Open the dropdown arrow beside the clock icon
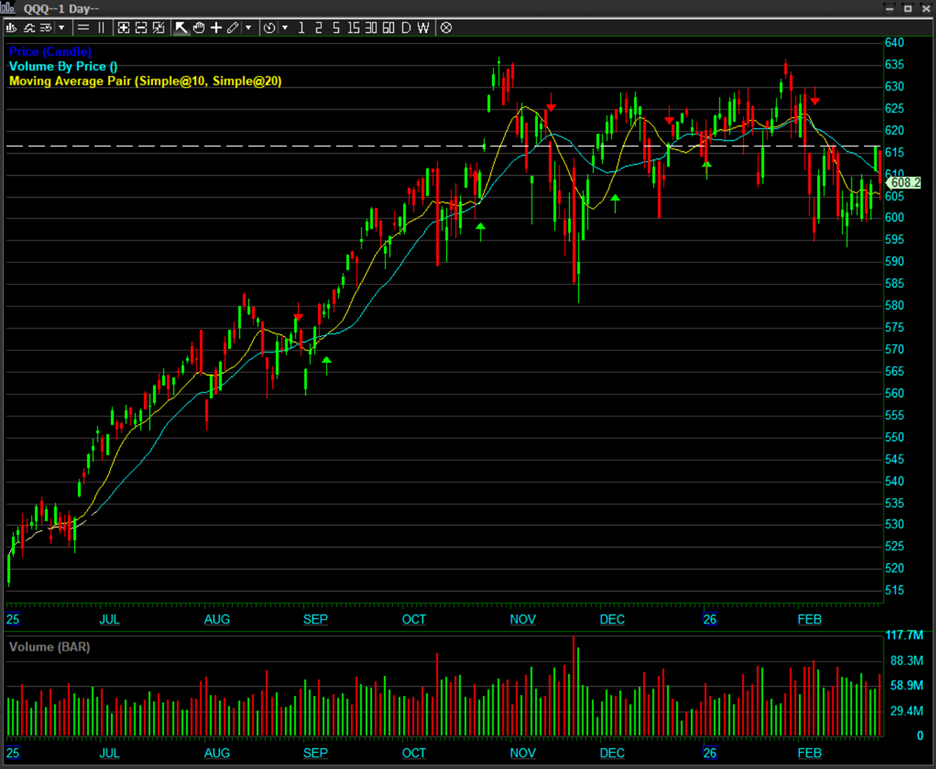The width and height of the screenshot is (936, 769). [285, 28]
